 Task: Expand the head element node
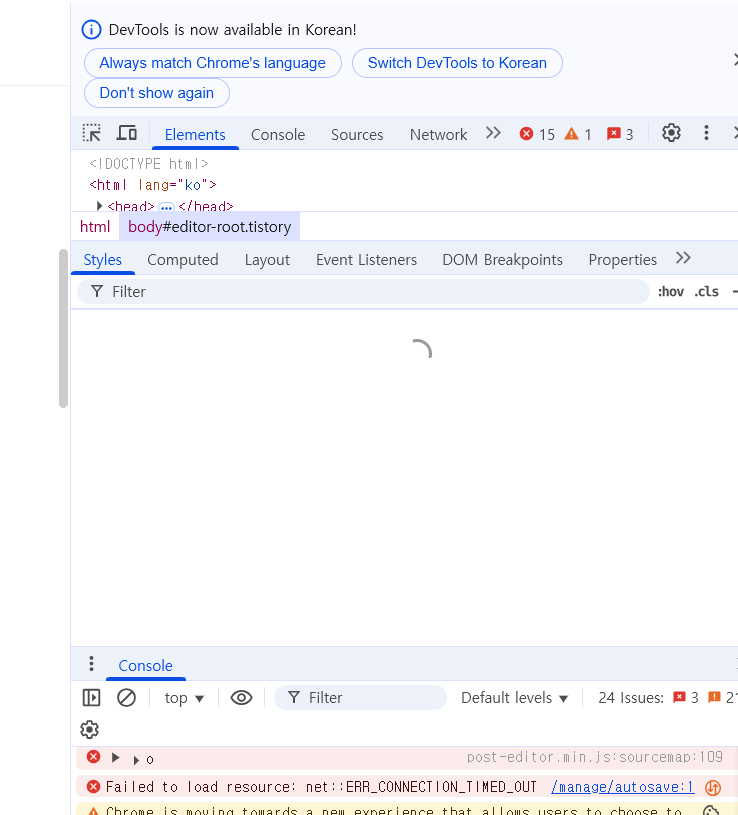coord(99,206)
